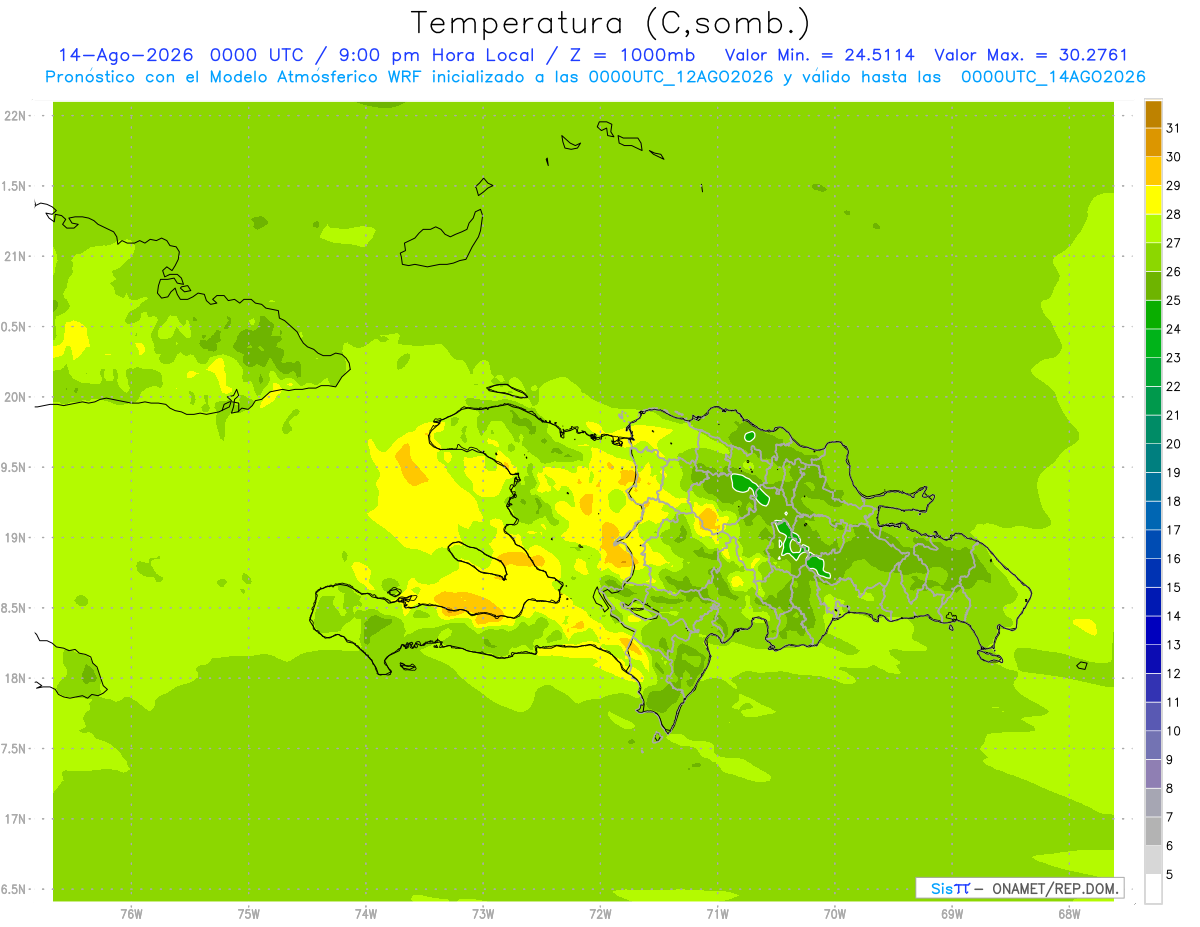Pick the yellow swatch between 28 and 29
Image resolution: width=1200 pixels, height=927 pixels.
1153,200
